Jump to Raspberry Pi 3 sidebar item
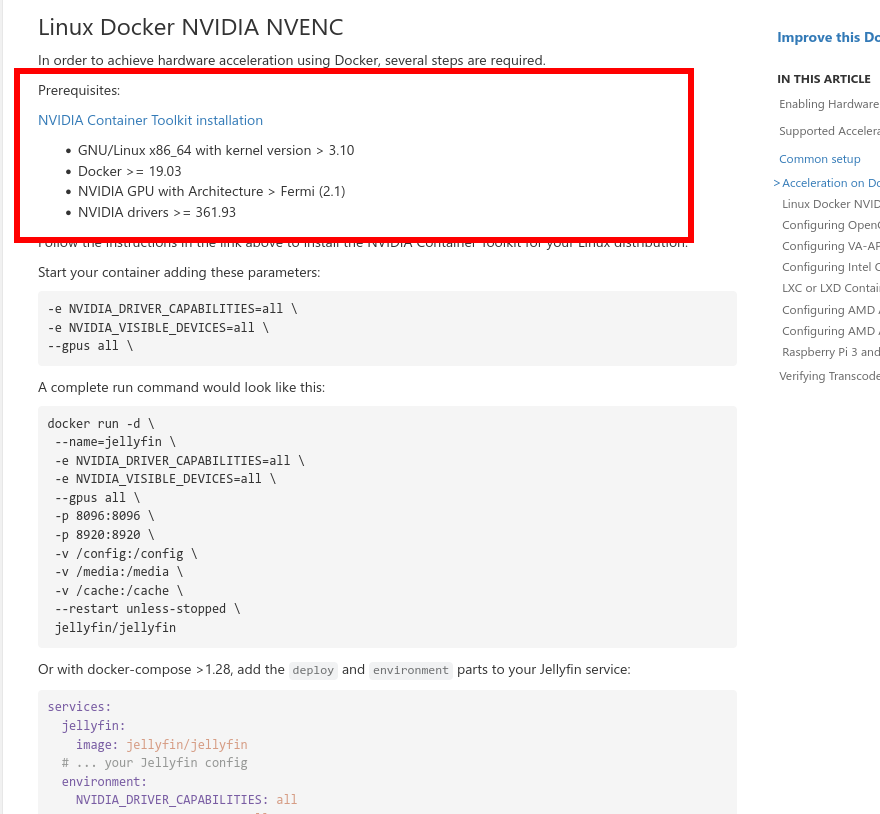The image size is (880, 814). [x=830, y=352]
